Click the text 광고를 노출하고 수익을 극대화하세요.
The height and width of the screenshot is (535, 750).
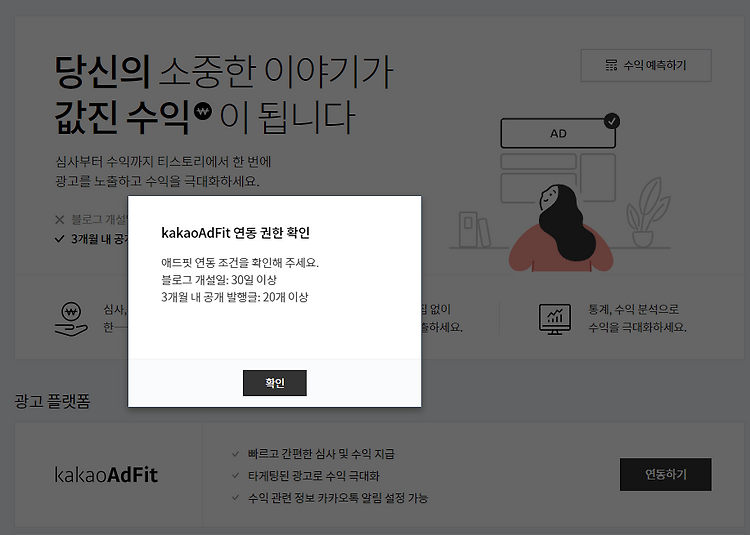click(x=157, y=181)
